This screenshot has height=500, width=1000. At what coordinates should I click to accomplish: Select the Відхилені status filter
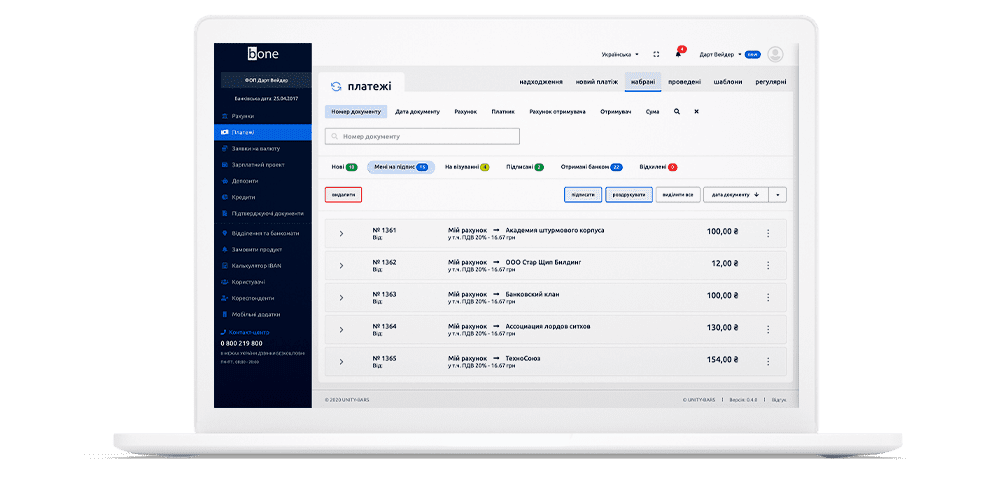coord(658,167)
